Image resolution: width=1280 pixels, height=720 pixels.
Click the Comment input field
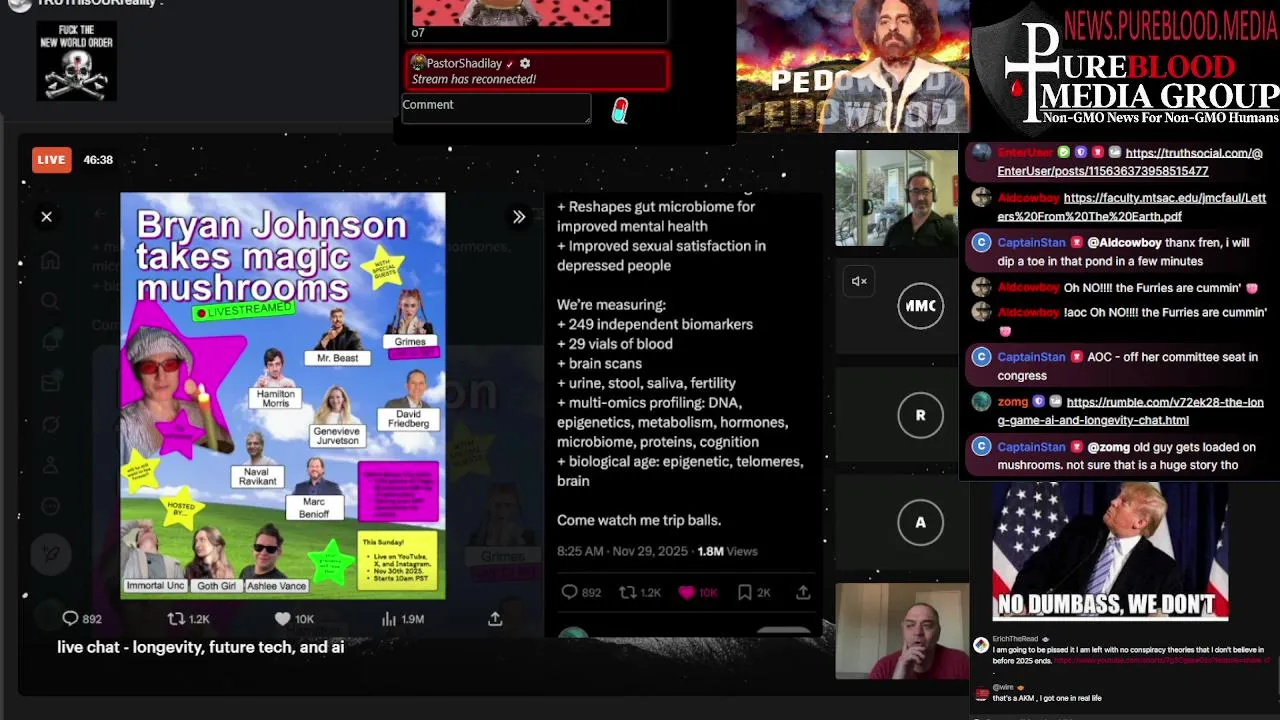tap(496, 108)
